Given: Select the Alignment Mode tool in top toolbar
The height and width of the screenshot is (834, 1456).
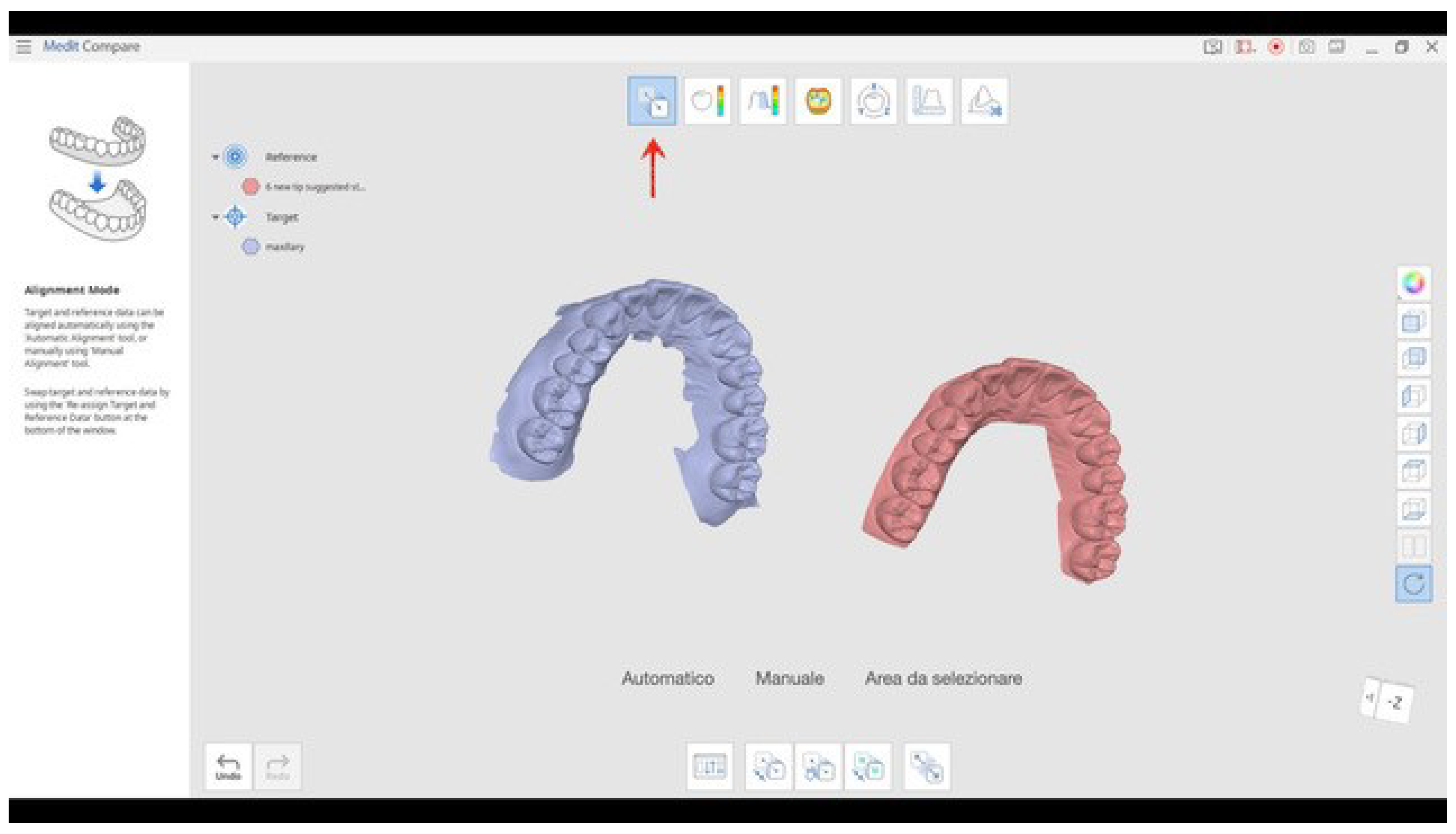Looking at the screenshot, I should pyautogui.click(x=651, y=101).
